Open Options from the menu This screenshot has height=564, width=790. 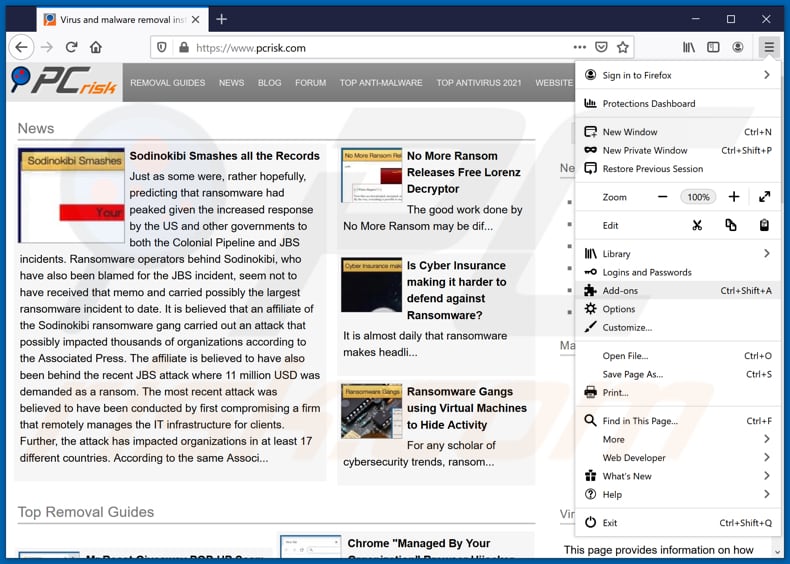tap(678, 309)
